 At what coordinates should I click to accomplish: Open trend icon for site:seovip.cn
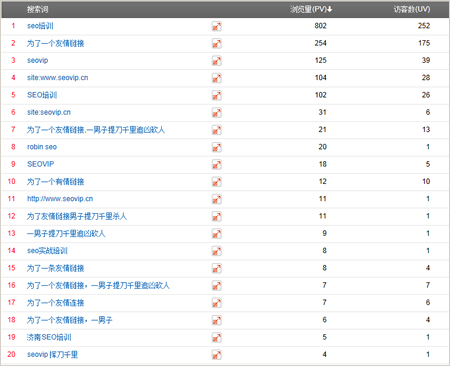click(217, 113)
